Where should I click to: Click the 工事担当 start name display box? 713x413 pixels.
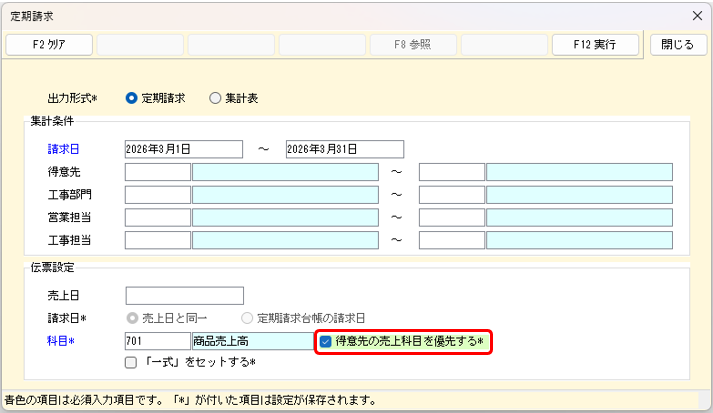[x=286, y=240]
